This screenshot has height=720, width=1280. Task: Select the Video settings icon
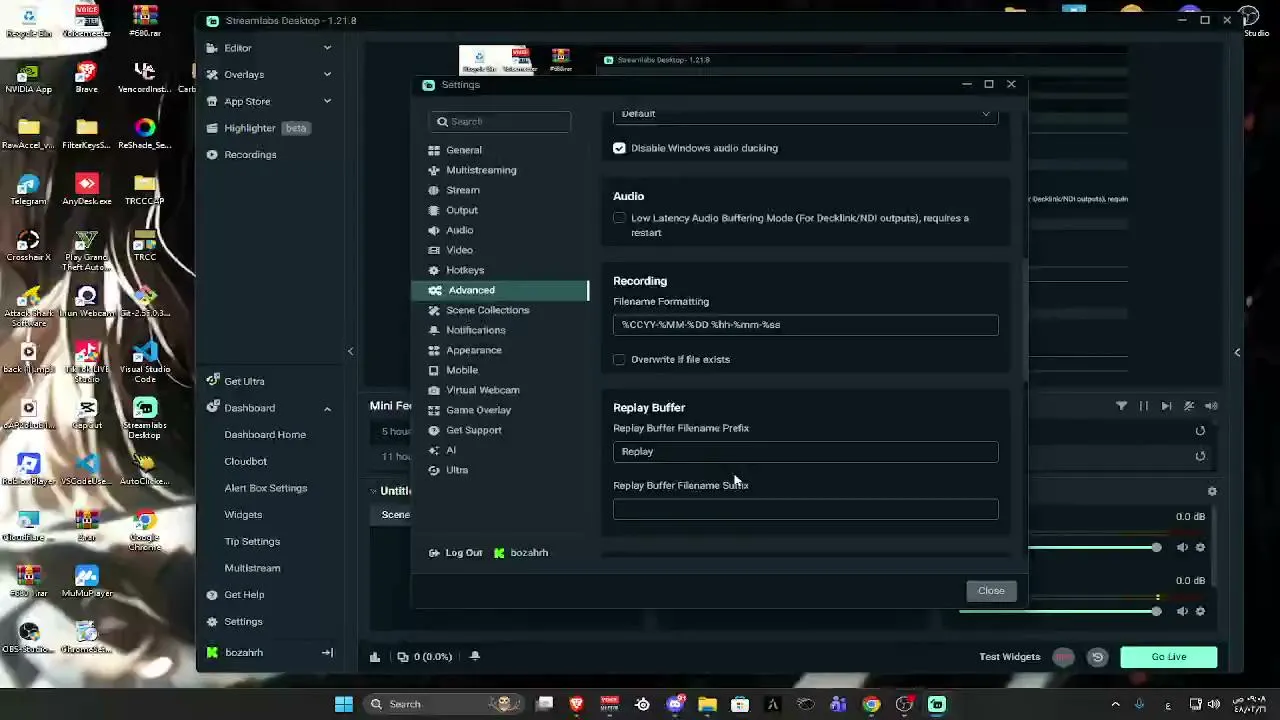point(434,250)
